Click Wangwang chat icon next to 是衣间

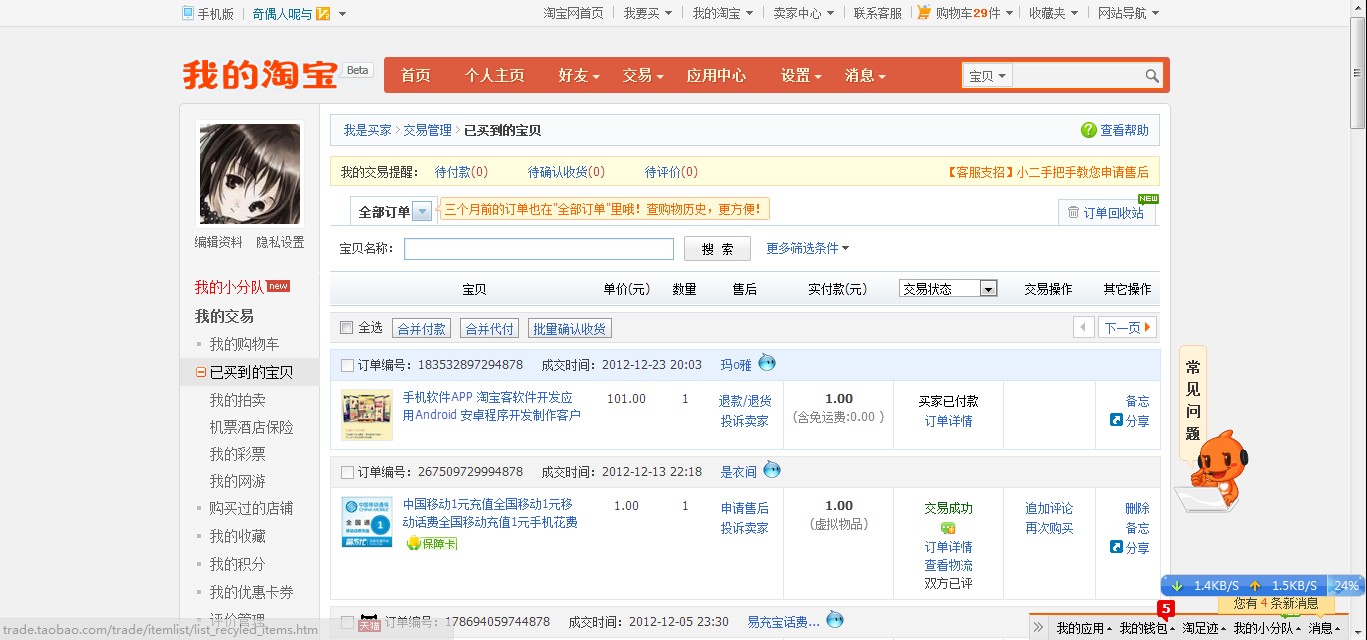pyautogui.click(x=772, y=470)
